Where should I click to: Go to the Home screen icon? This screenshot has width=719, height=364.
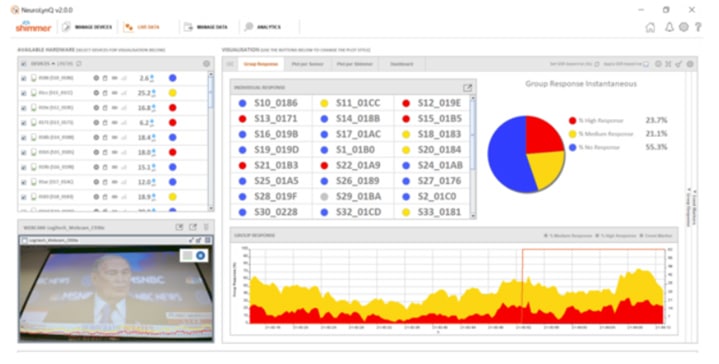(650, 27)
